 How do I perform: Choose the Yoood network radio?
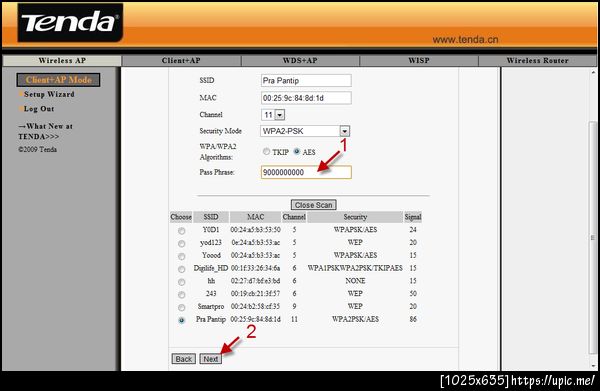tap(181, 256)
